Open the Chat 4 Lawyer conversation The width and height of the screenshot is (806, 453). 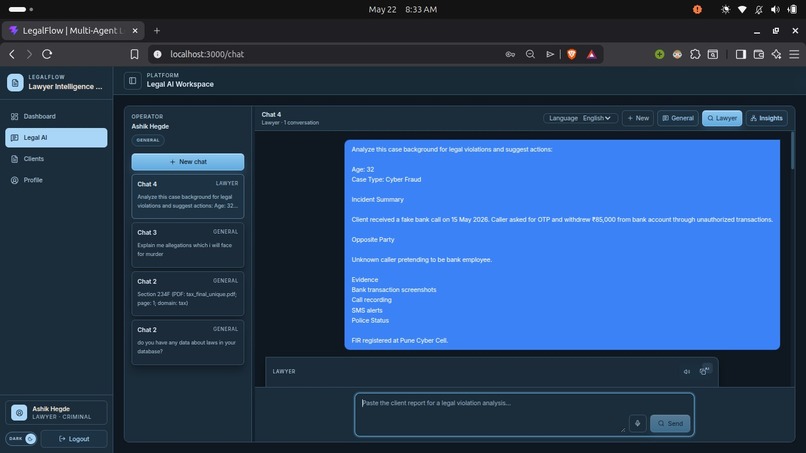[188, 196]
